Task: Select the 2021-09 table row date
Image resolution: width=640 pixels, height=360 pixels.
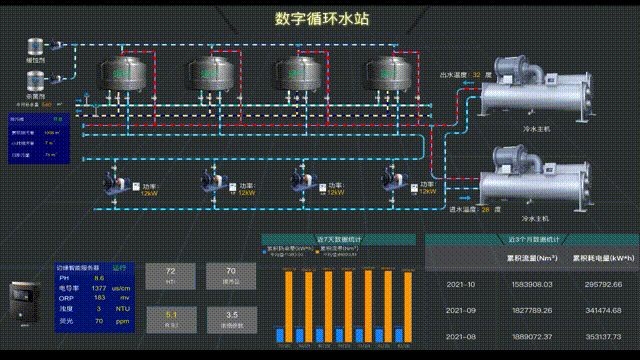Action: 461,310
